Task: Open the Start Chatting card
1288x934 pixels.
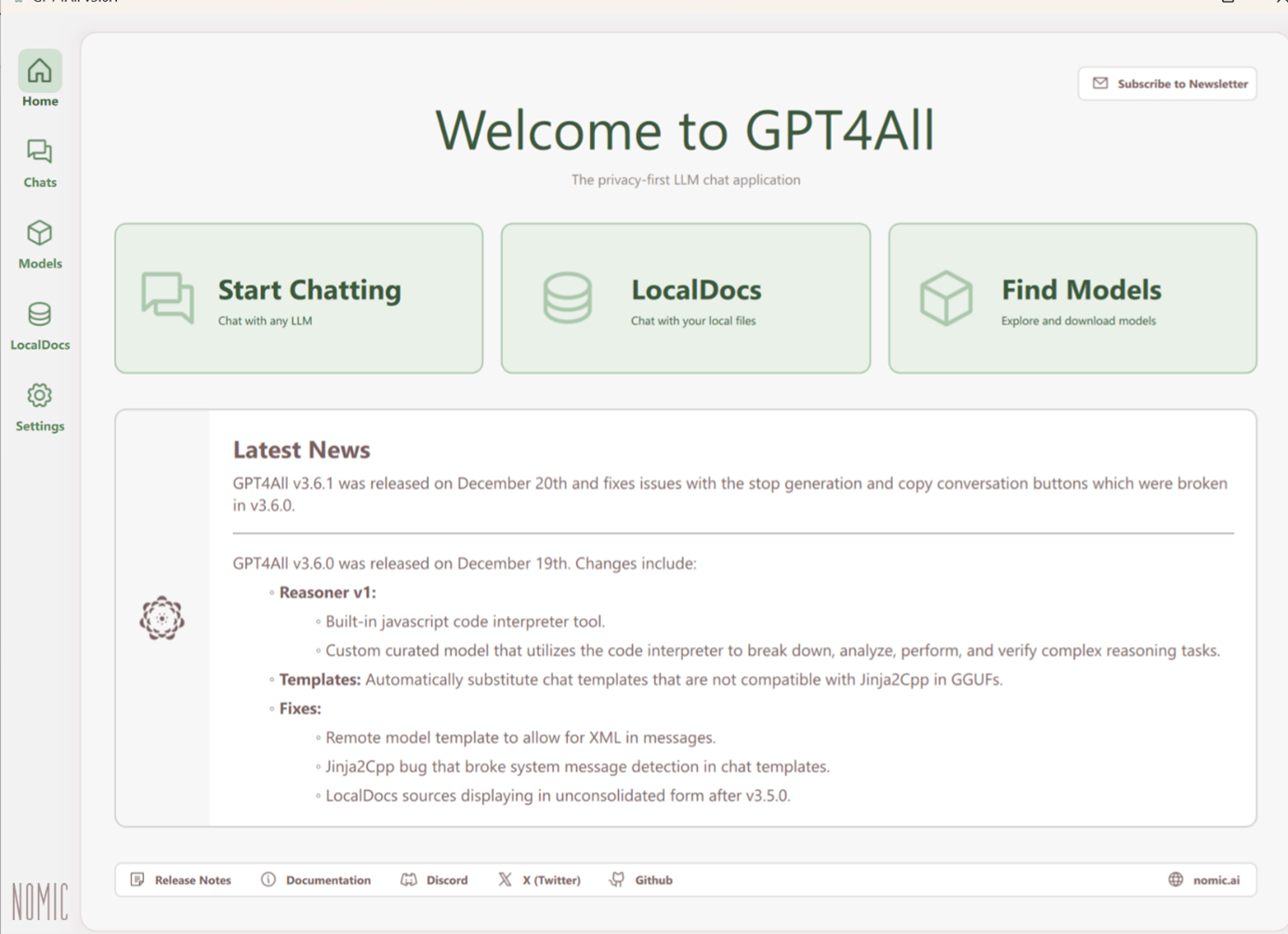Action: pos(298,297)
